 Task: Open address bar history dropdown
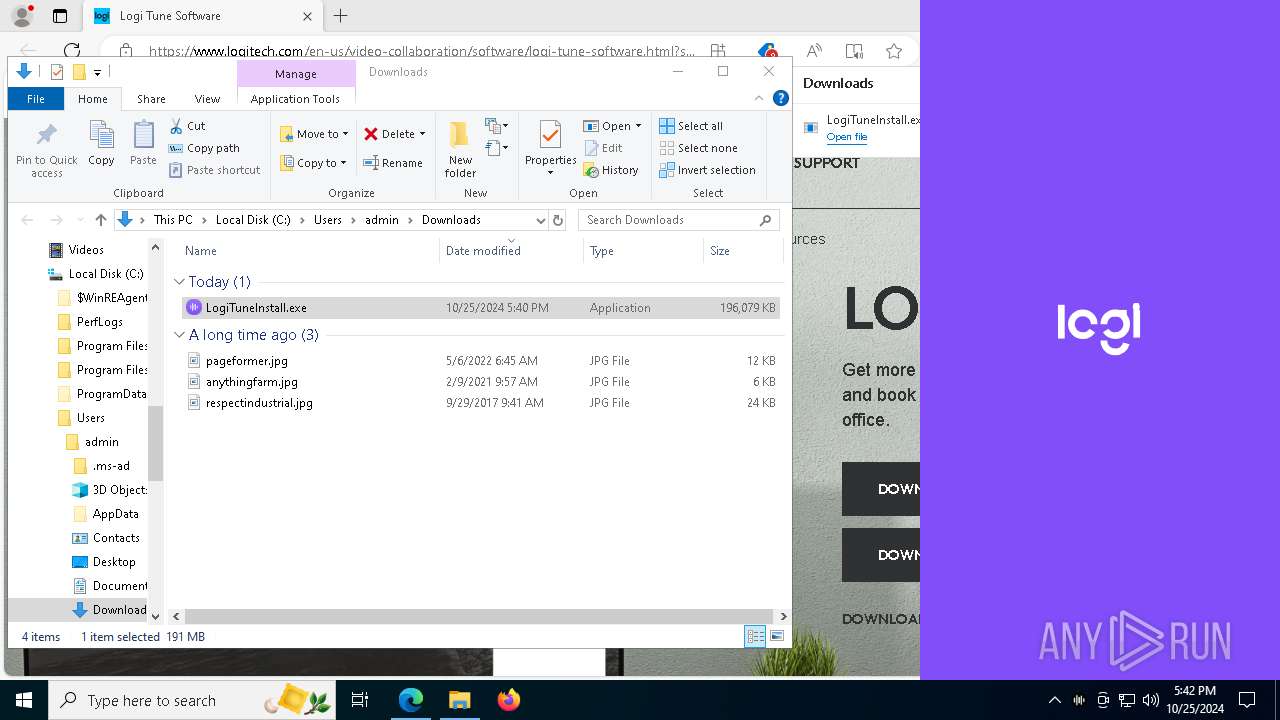pyautogui.click(x=540, y=220)
